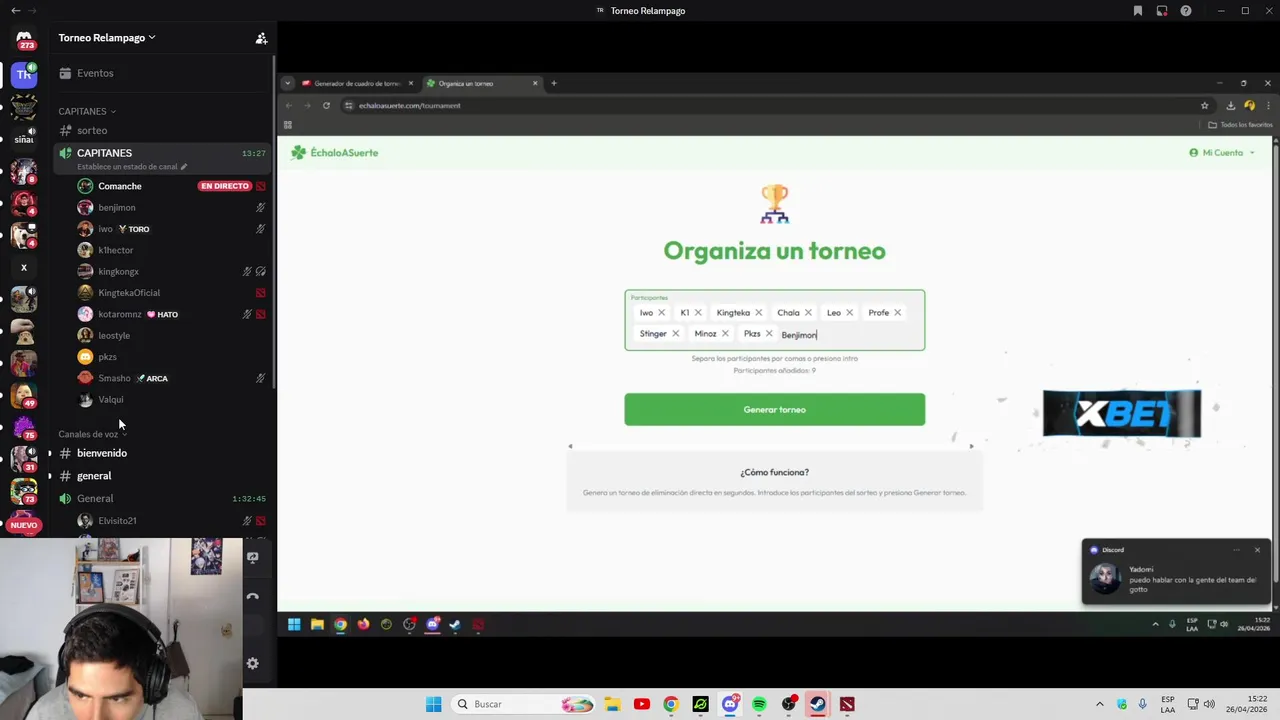This screenshot has width=1280, height=720.
Task: Collapse the Canales de voz category
Action: pyautogui.click(x=92, y=434)
